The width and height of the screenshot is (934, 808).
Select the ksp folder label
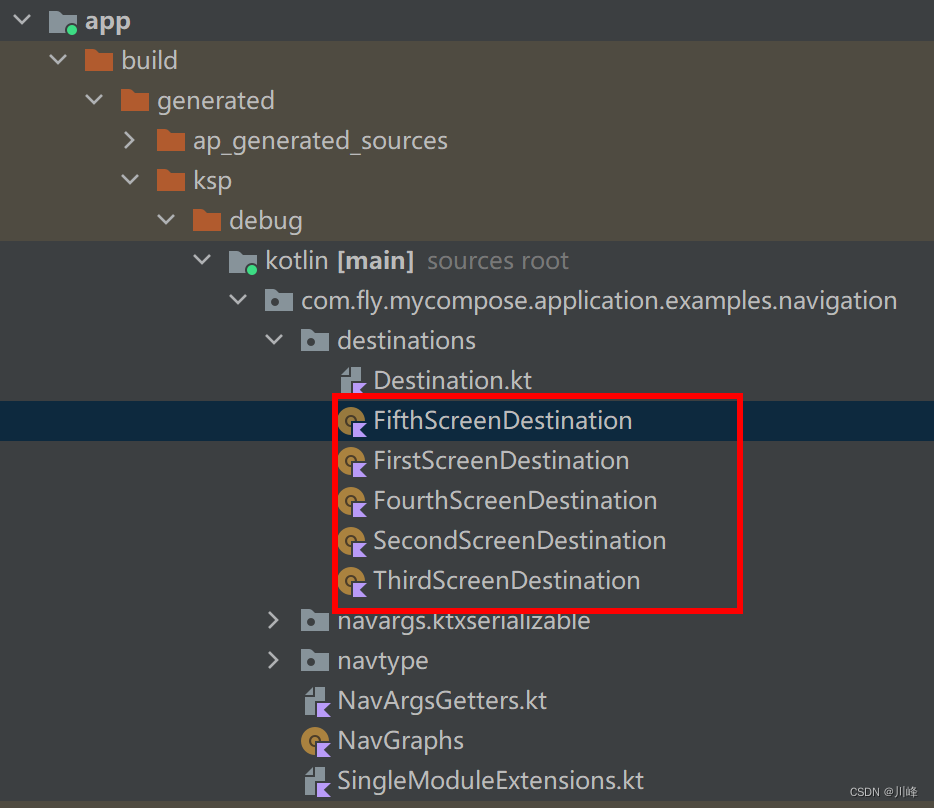[213, 181]
